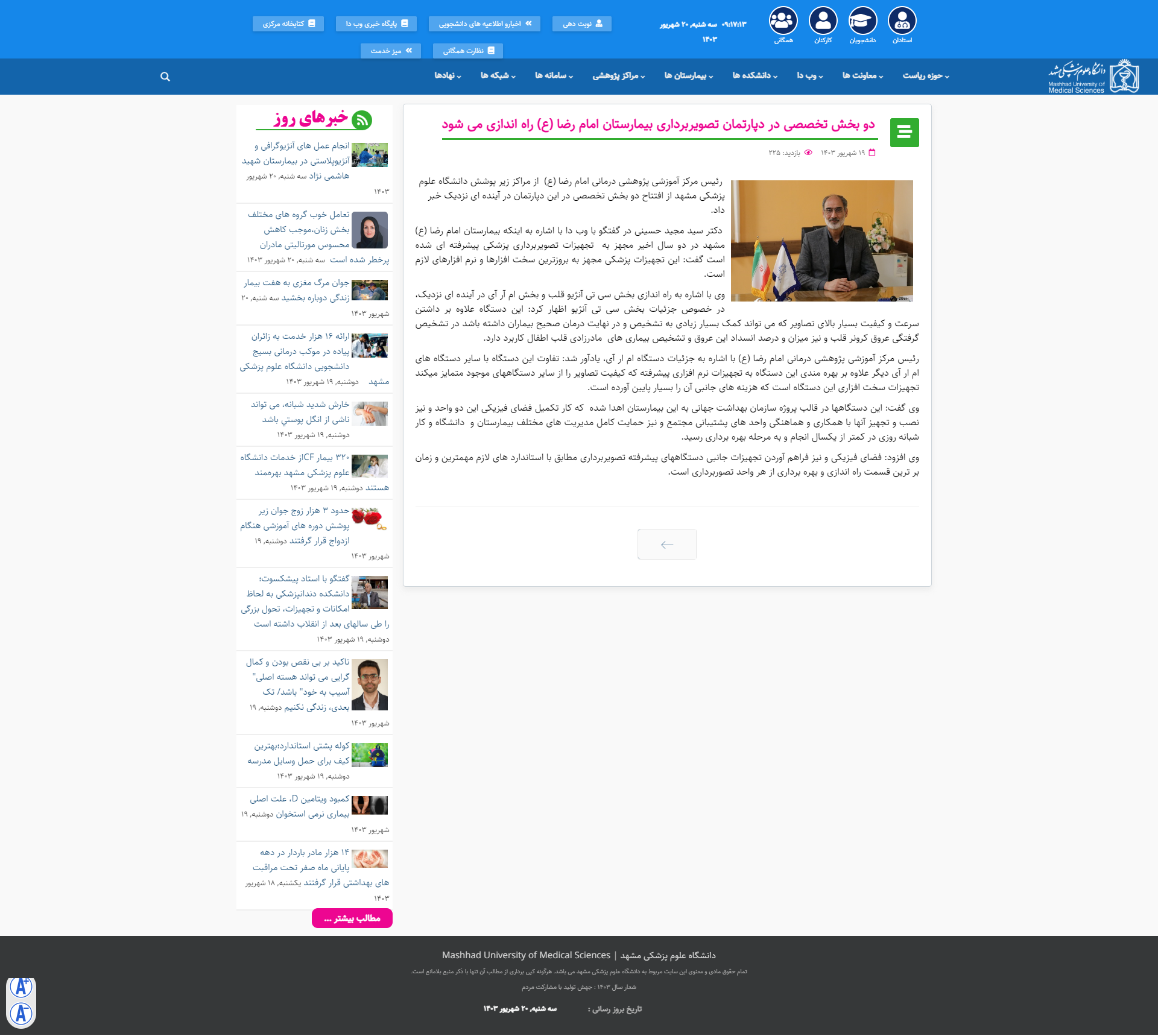
Task: Open the pilgrims service news thumbnail
Action: (x=370, y=346)
